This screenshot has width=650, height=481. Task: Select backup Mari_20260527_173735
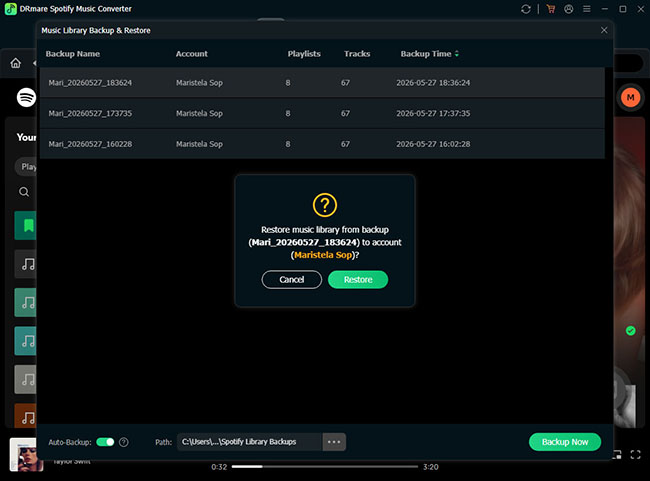coord(322,113)
